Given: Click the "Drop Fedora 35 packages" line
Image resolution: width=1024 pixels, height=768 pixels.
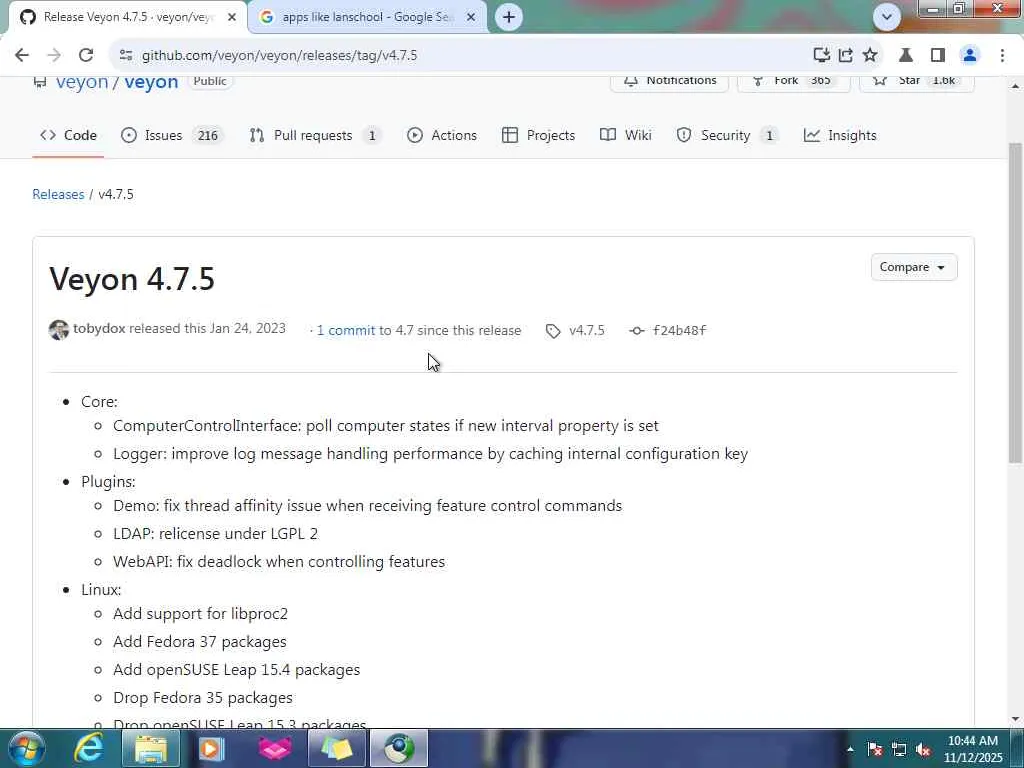Looking at the screenshot, I should [203, 698].
